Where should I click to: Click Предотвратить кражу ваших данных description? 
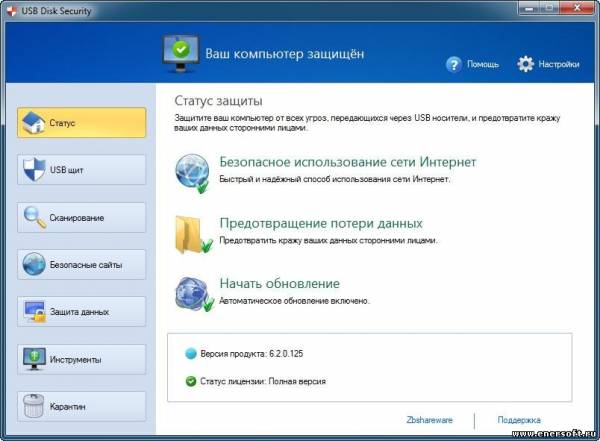coord(328,240)
